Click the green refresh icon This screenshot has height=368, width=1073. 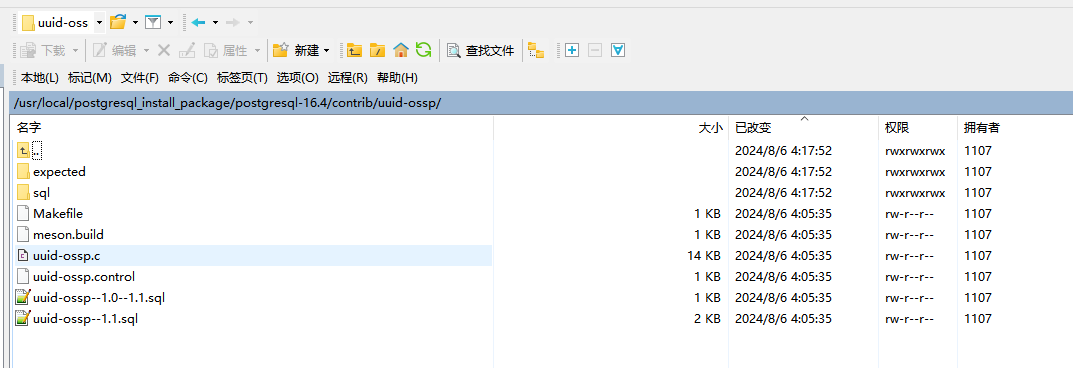pos(424,50)
